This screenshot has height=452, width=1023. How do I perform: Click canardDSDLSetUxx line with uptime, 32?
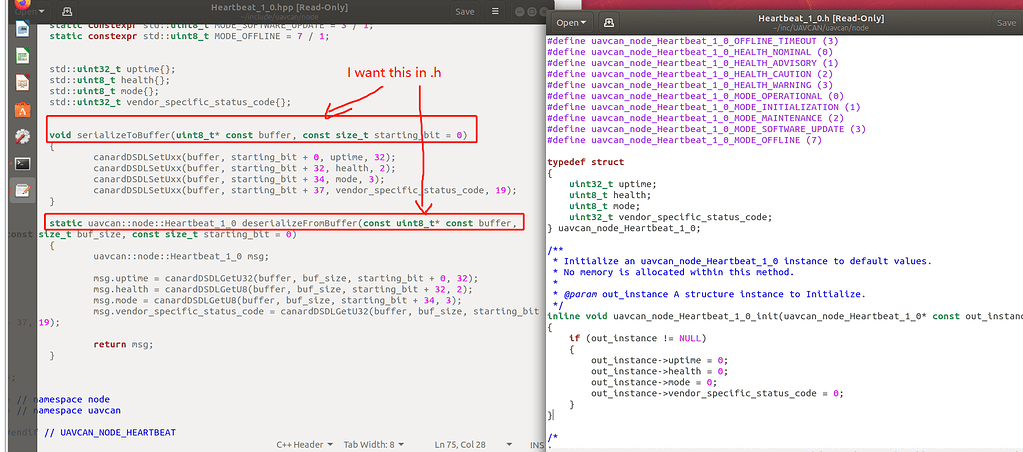tap(244, 157)
